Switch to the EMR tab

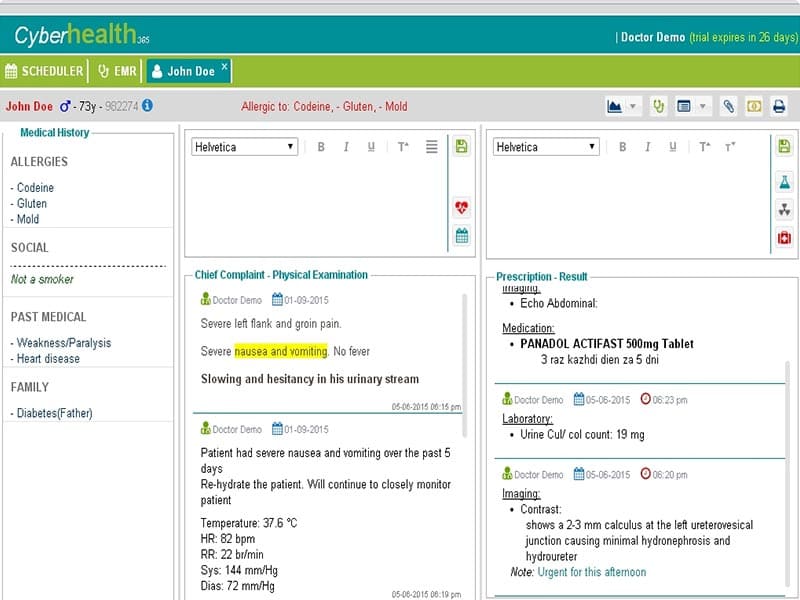click(117, 71)
